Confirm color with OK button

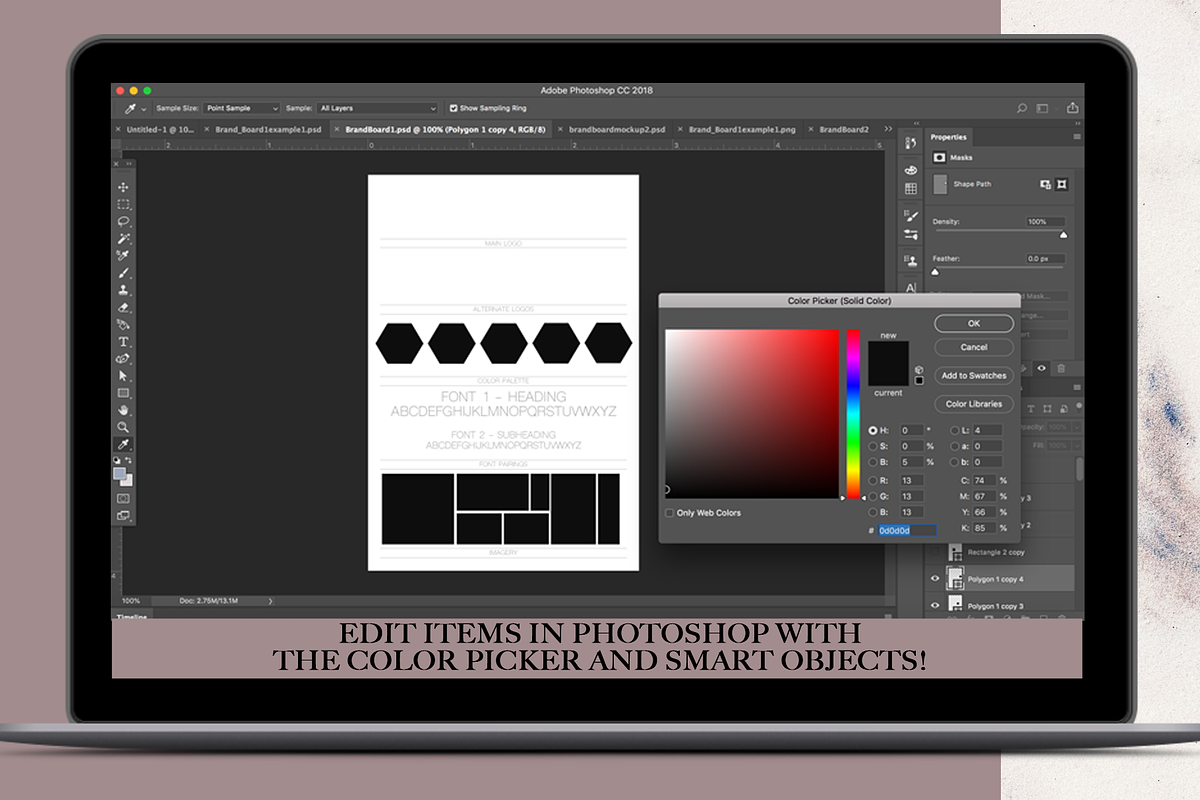pyautogui.click(x=974, y=324)
